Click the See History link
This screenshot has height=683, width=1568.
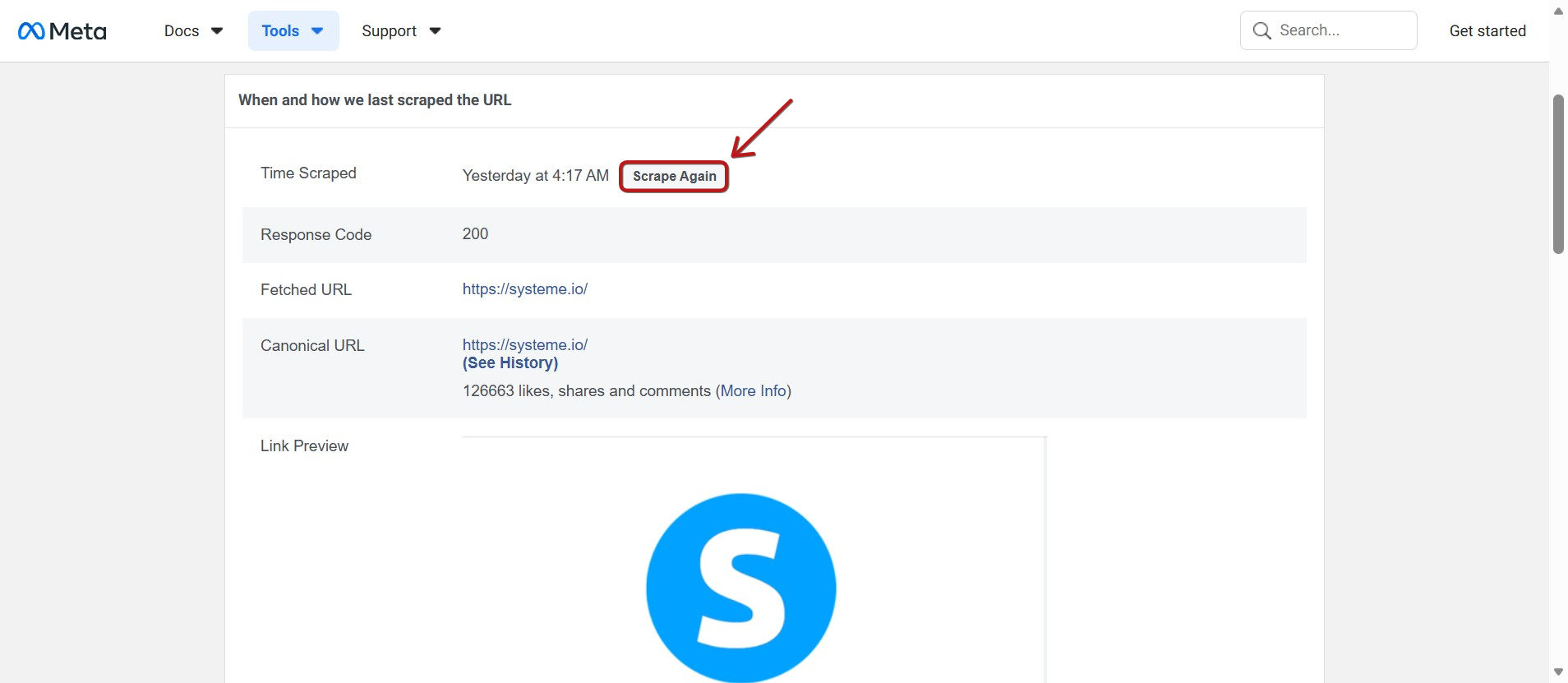[x=510, y=363]
